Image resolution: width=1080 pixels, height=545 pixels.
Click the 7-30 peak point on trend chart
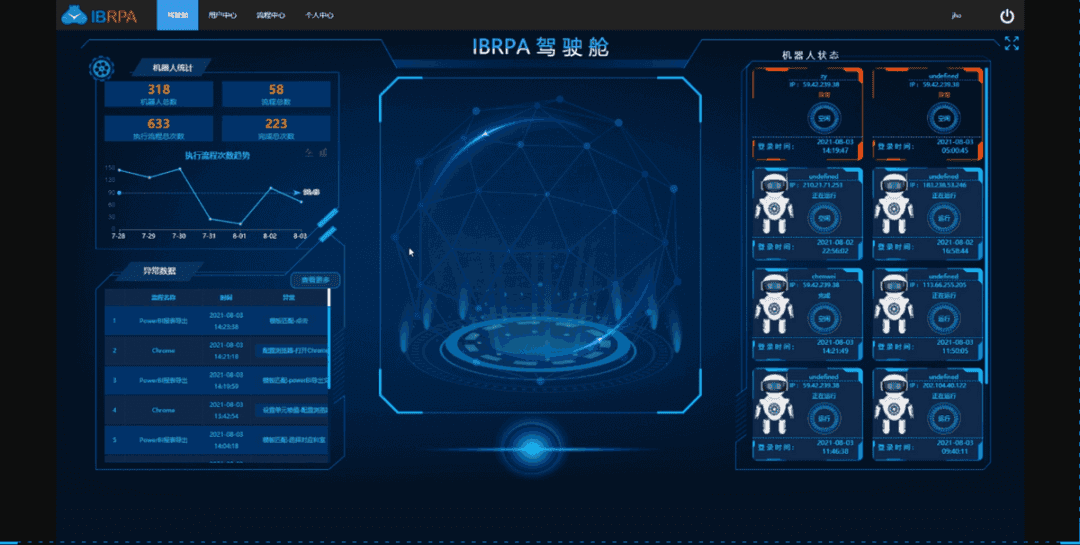(180, 168)
